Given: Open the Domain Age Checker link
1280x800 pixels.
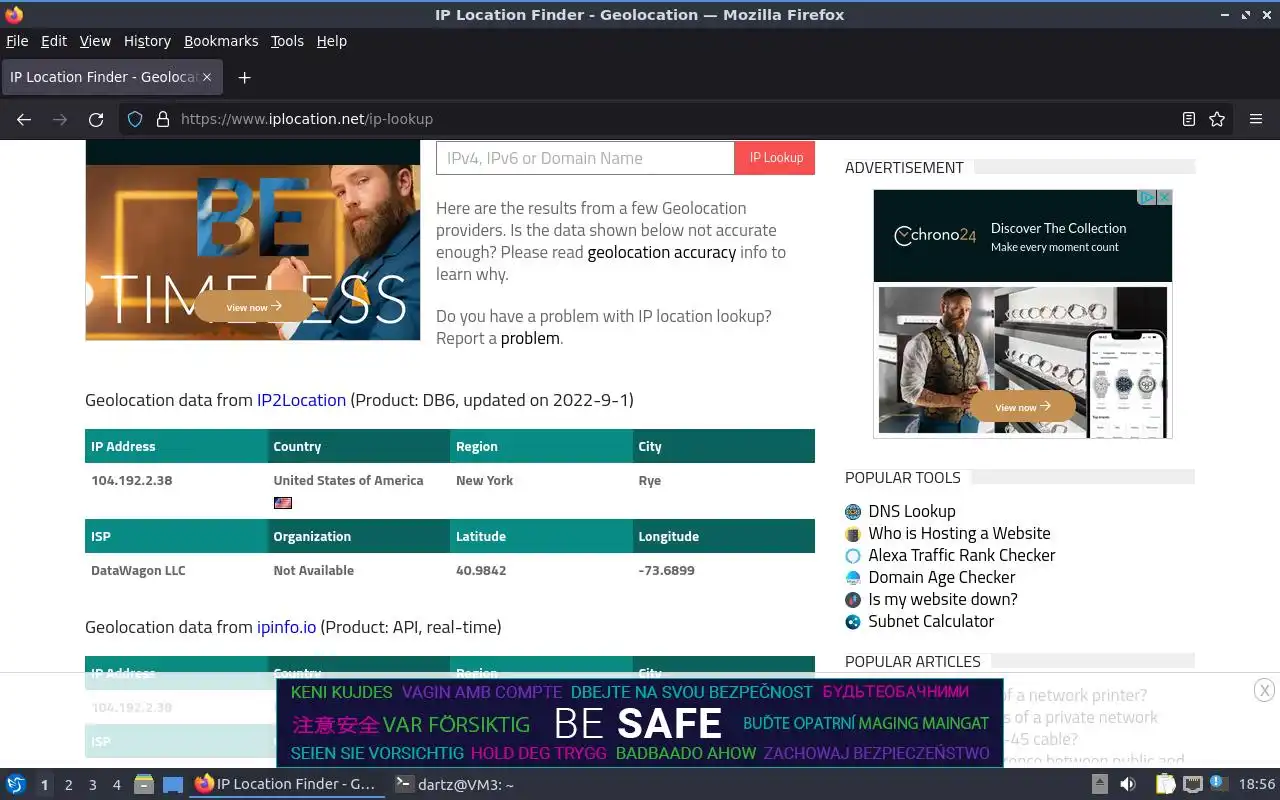Looking at the screenshot, I should tap(942, 578).
